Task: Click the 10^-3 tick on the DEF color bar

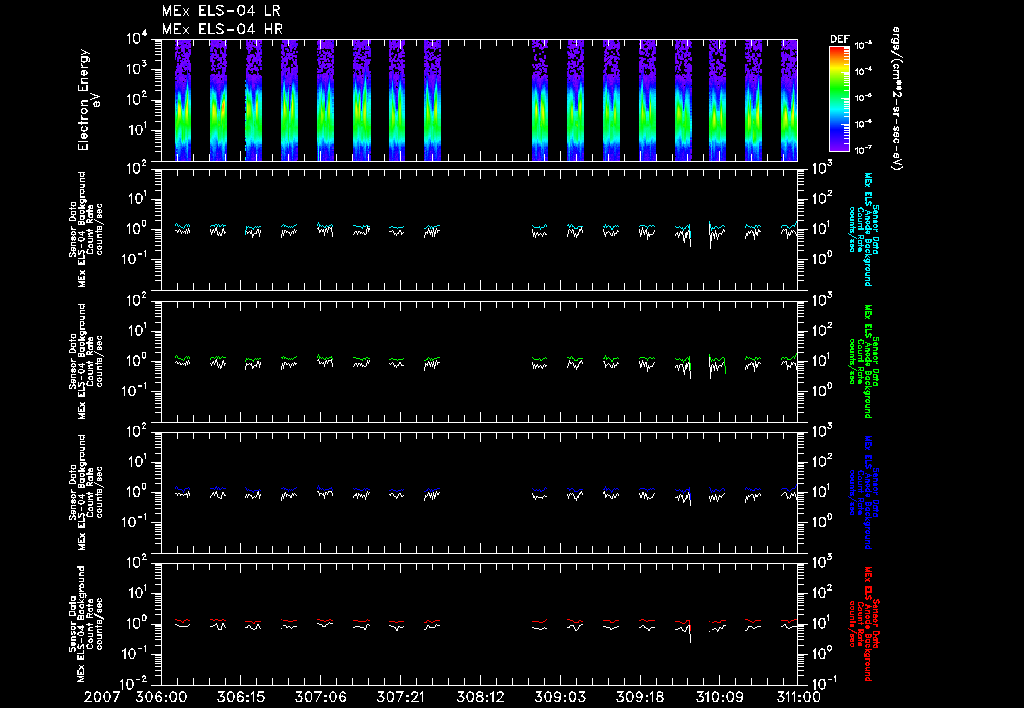Action: pyautogui.click(x=863, y=45)
